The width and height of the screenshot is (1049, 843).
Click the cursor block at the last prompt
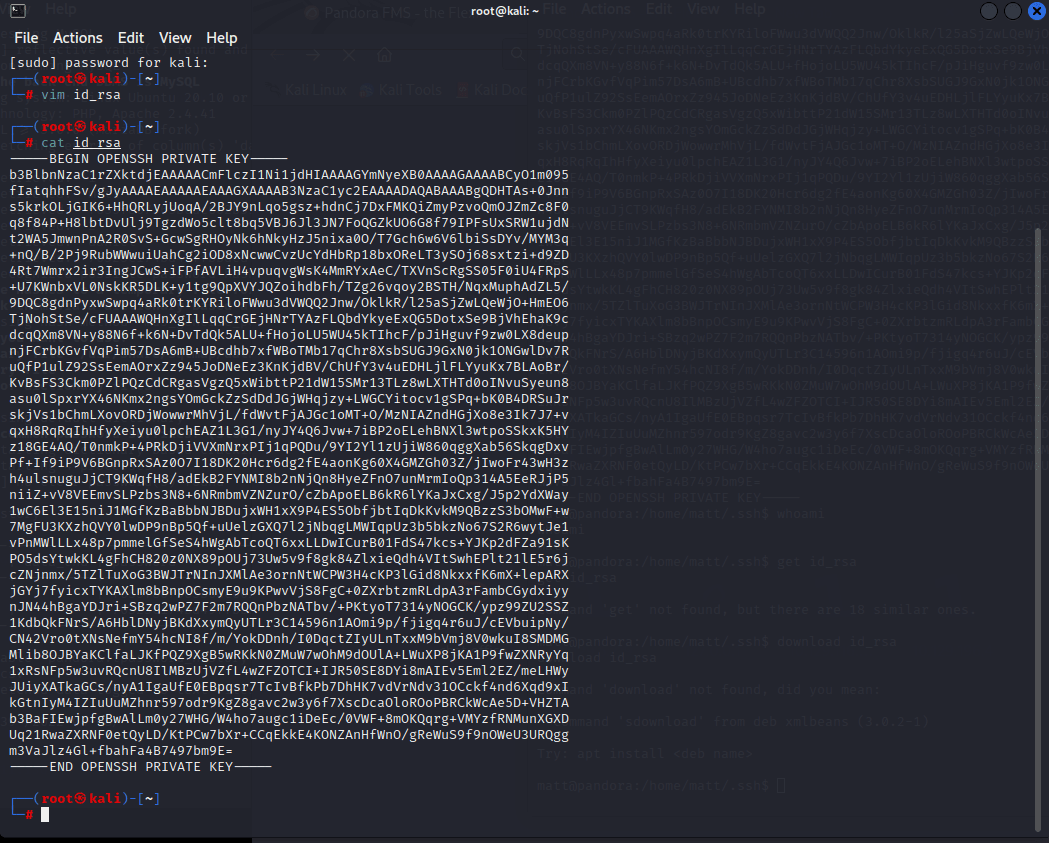click(x=45, y=815)
